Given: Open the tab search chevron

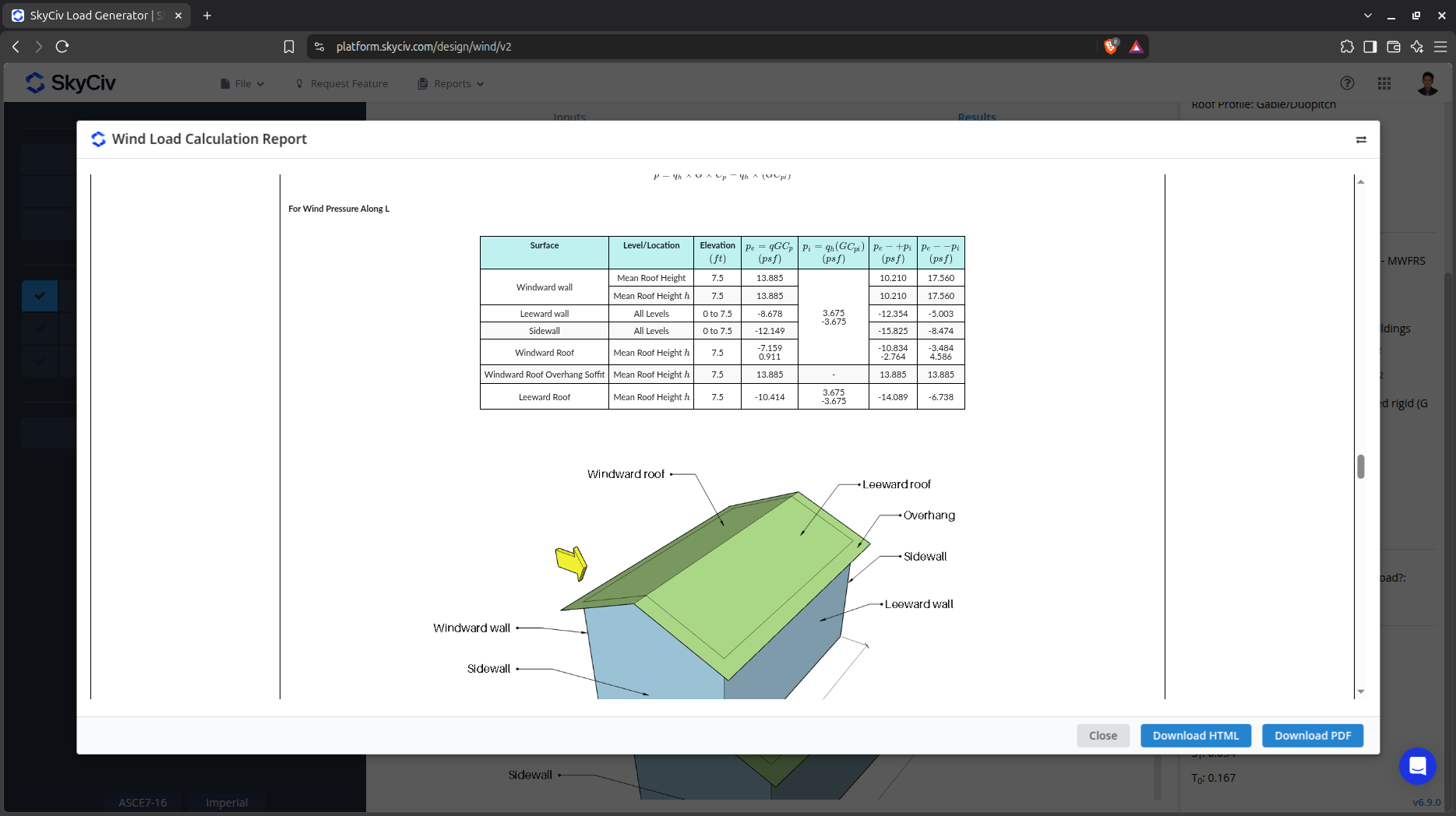Looking at the screenshot, I should (1368, 16).
